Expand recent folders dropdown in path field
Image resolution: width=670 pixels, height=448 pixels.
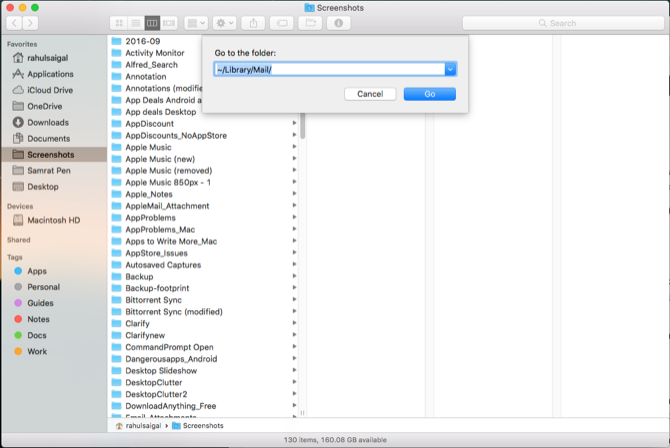(451, 69)
